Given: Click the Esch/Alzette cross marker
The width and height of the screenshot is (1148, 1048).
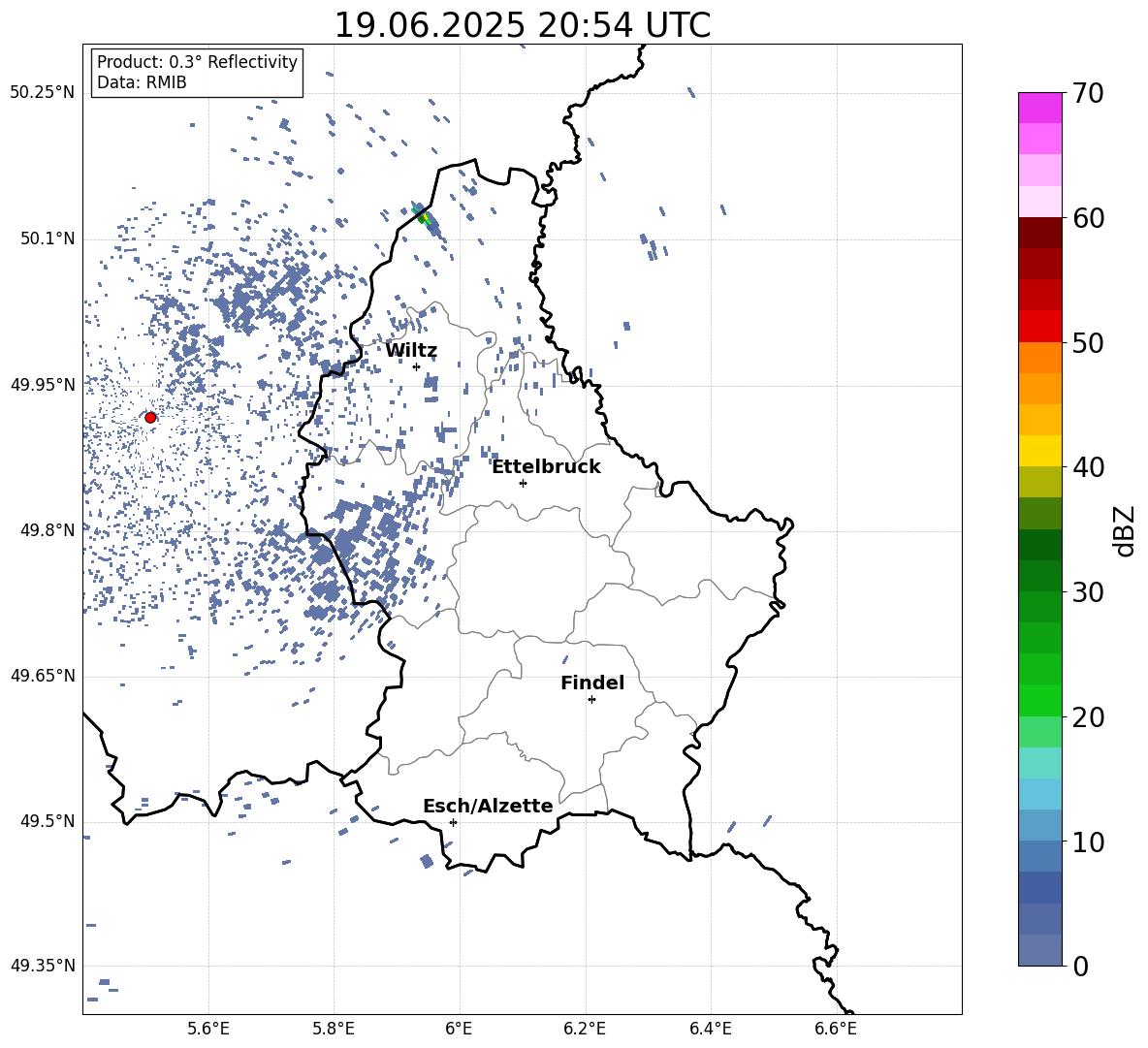Looking at the screenshot, I should pyautogui.click(x=453, y=822).
